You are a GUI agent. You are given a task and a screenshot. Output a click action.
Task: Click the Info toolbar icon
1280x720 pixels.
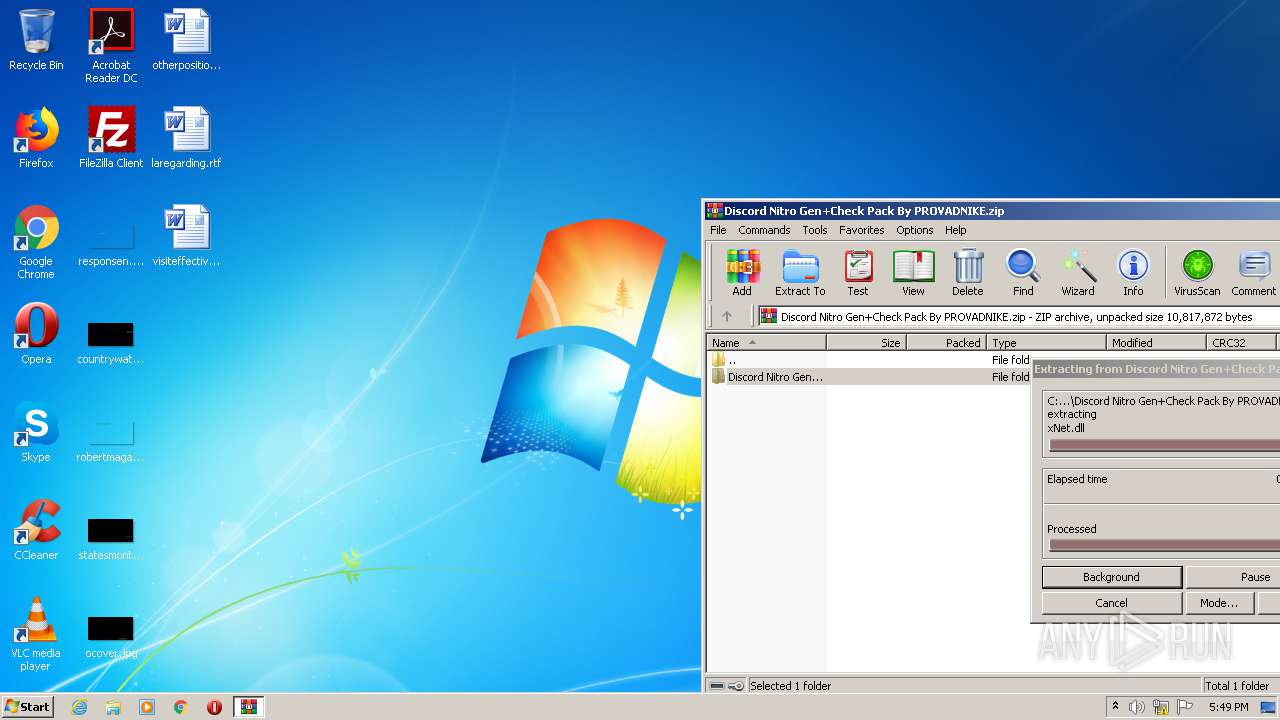coord(1133,273)
